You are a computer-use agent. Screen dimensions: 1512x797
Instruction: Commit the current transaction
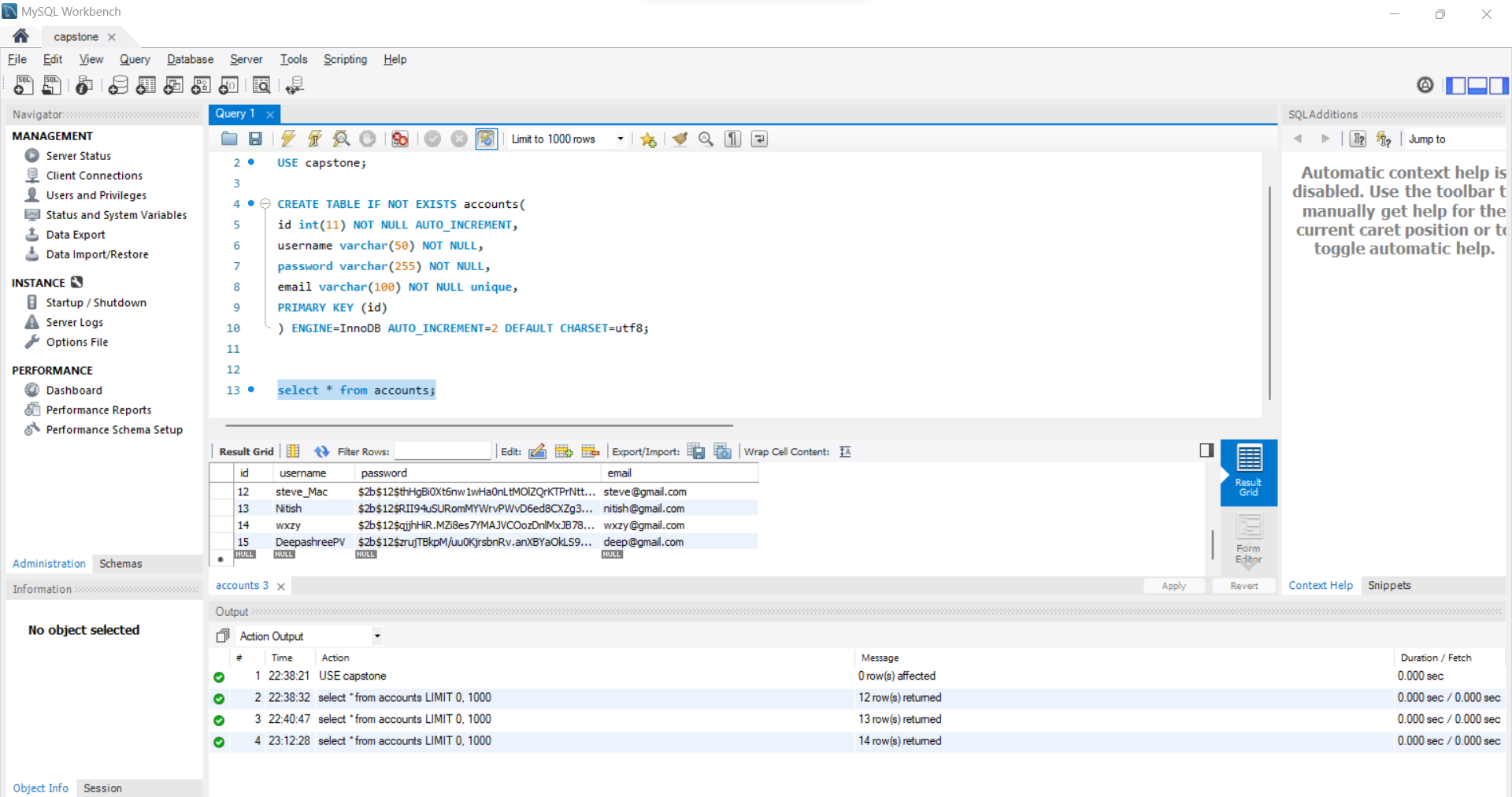click(x=432, y=139)
